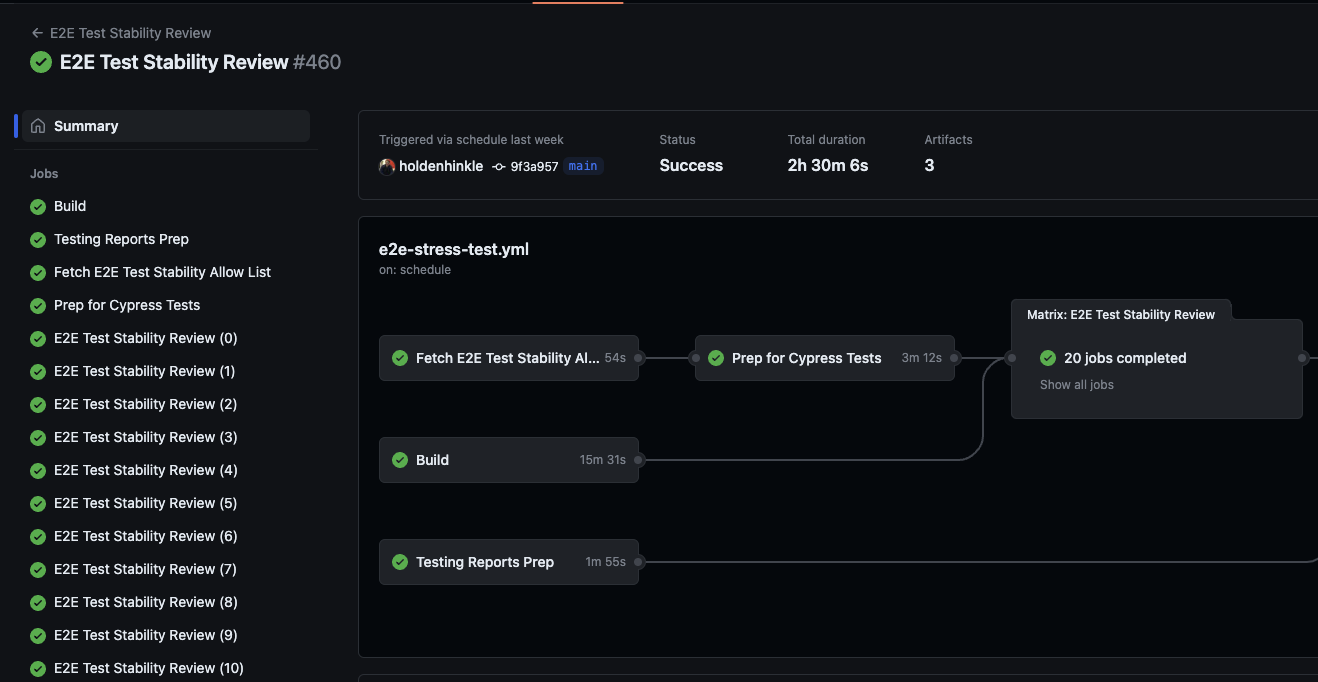Click the green check beside the workflow title

click(40, 62)
